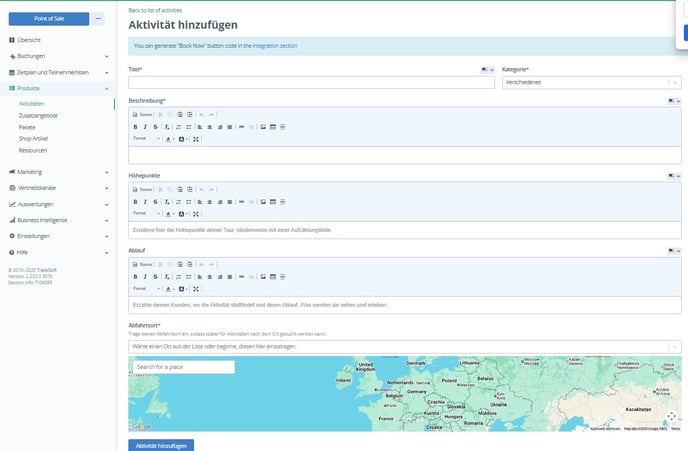Expand the Buchungen menu

(58, 56)
